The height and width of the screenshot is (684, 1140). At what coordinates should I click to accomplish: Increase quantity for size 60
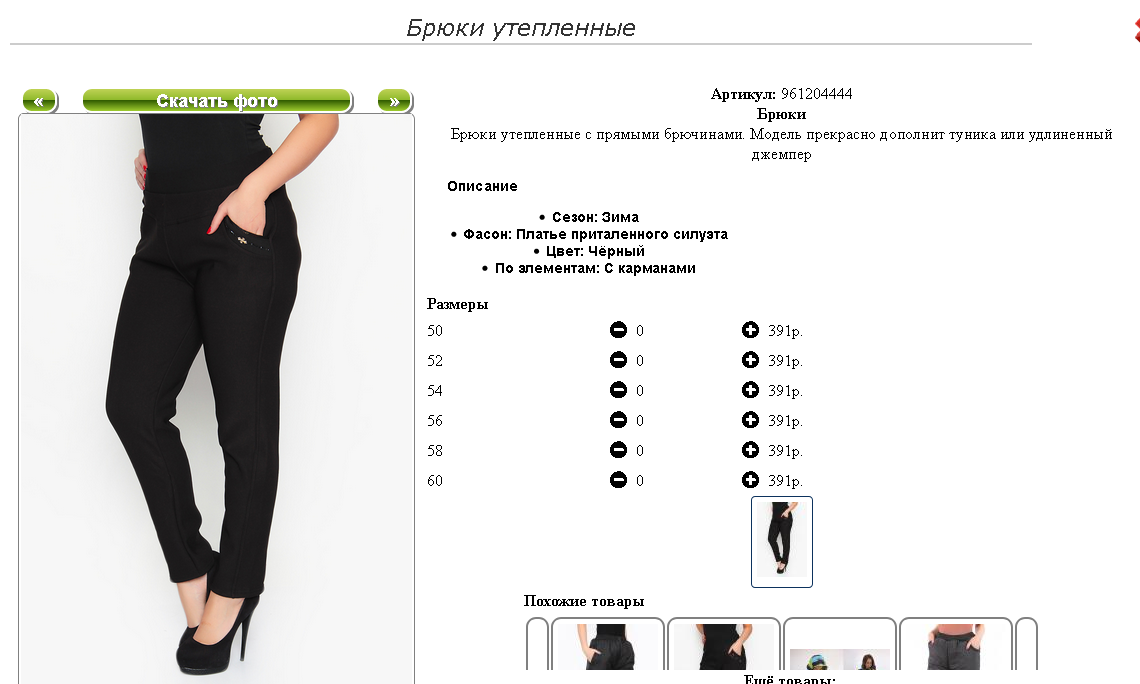pyautogui.click(x=750, y=480)
